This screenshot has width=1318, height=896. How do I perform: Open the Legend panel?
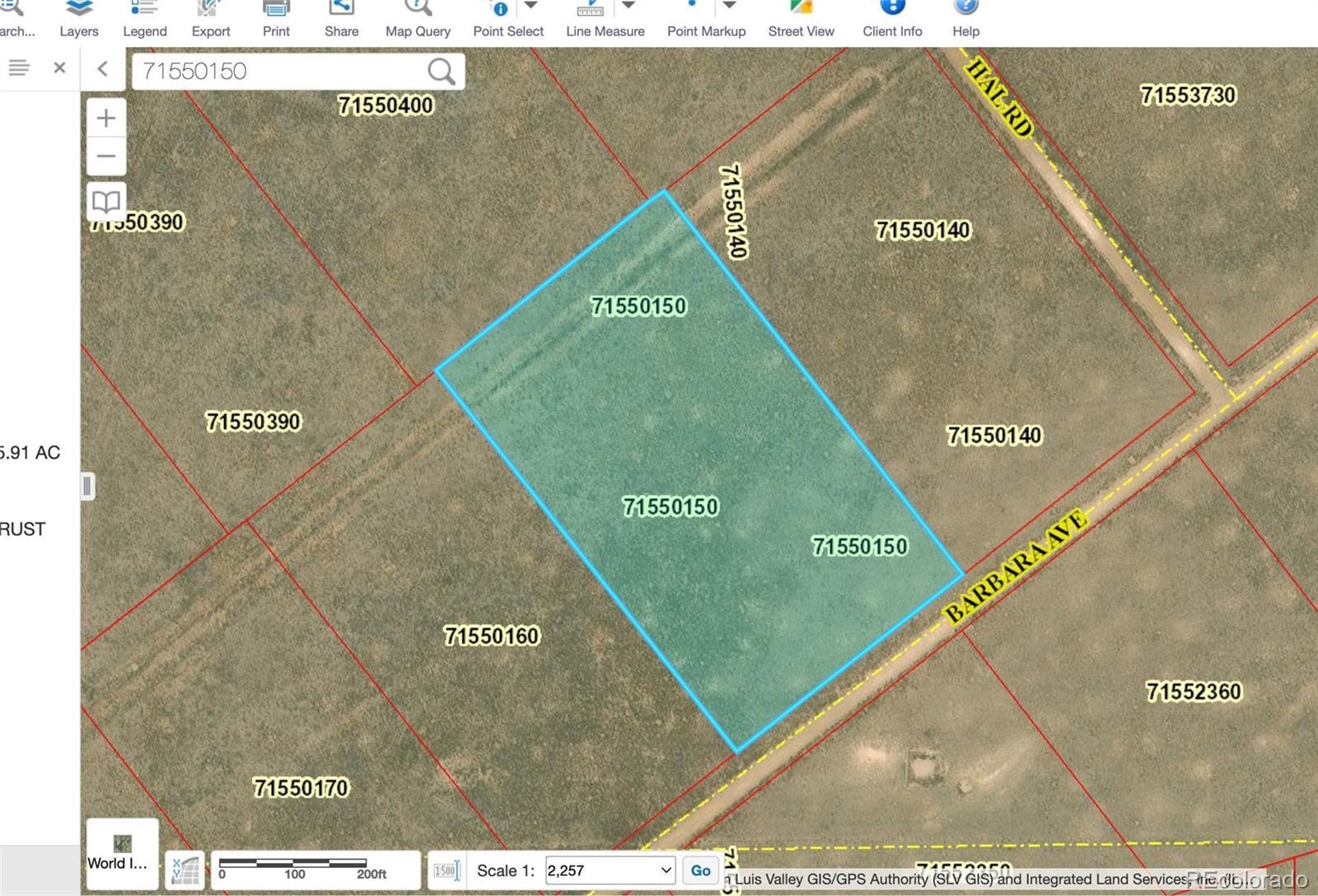click(x=144, y=20)
